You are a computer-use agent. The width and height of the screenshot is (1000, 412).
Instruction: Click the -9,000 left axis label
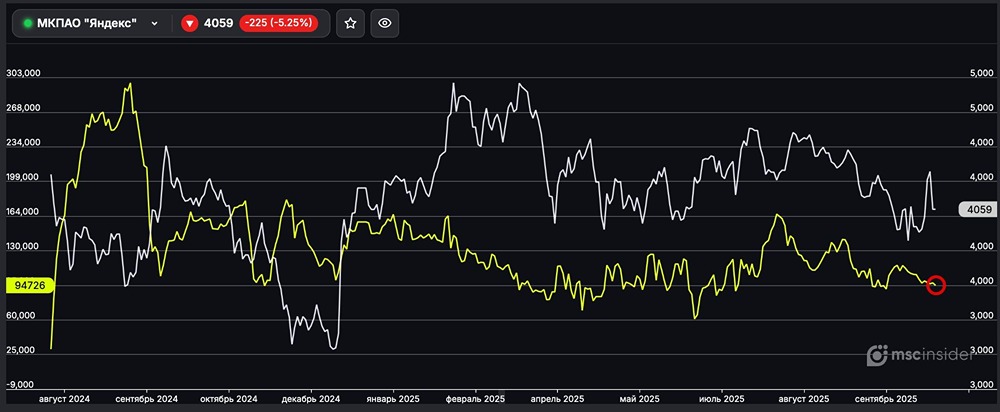23,385
